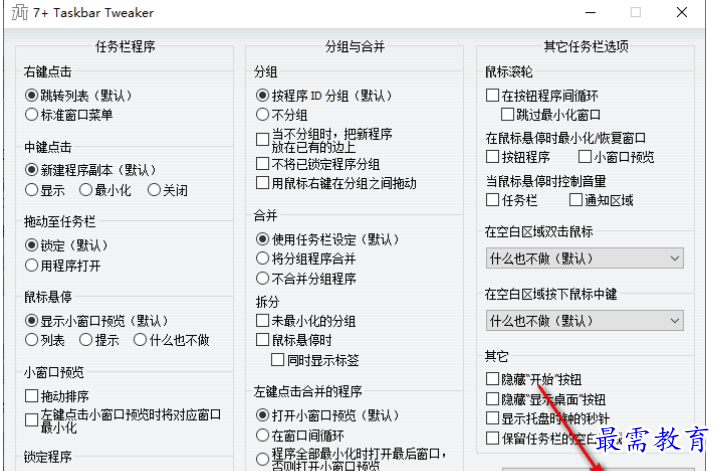
Task: Select 最小化 under 中键点击
Action: pos(86,190)
